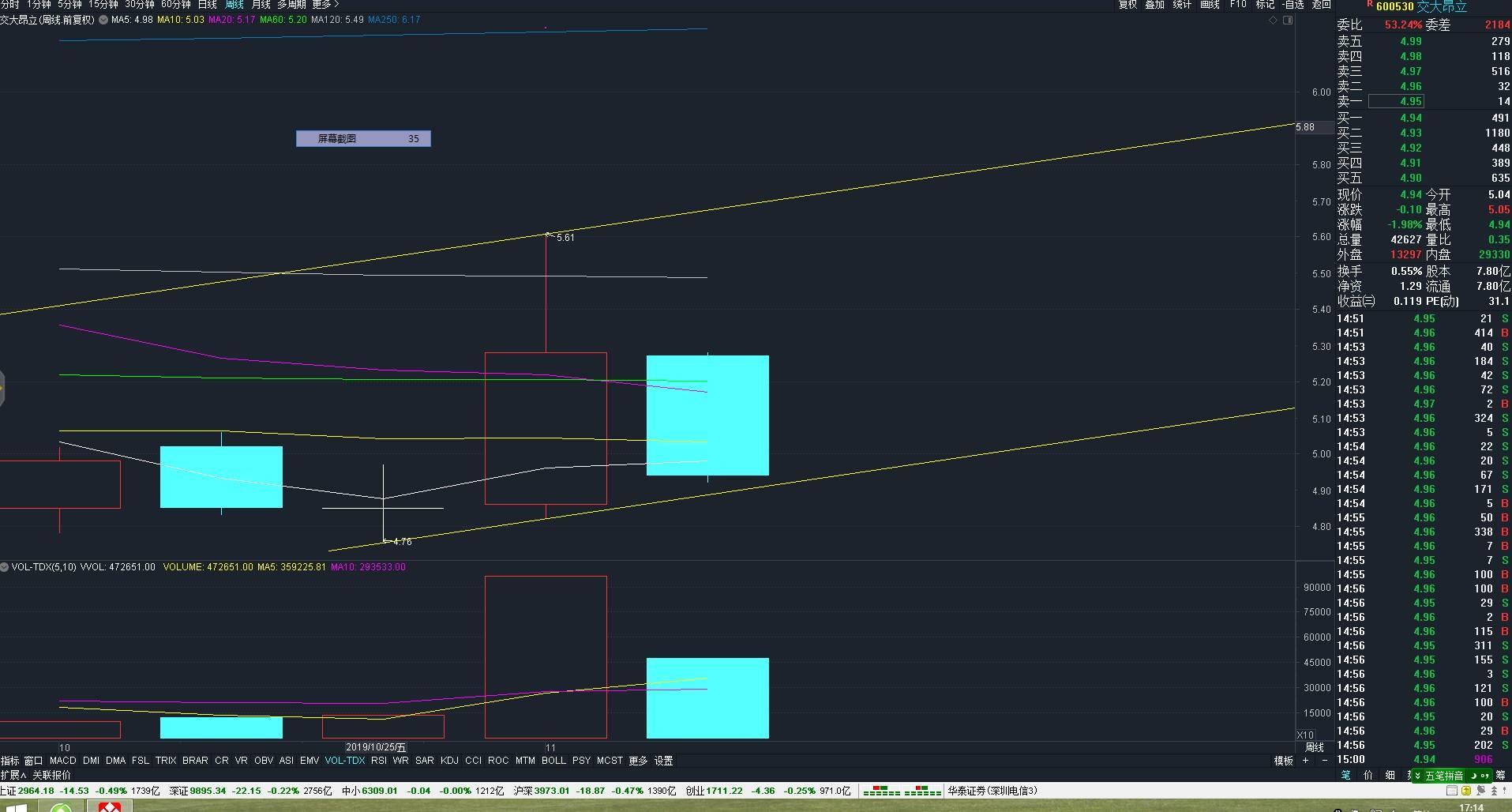Screen dimensions: 1512x812
Task: Click the -自选 watchlist button
Action: click(x=1293, y=5)
